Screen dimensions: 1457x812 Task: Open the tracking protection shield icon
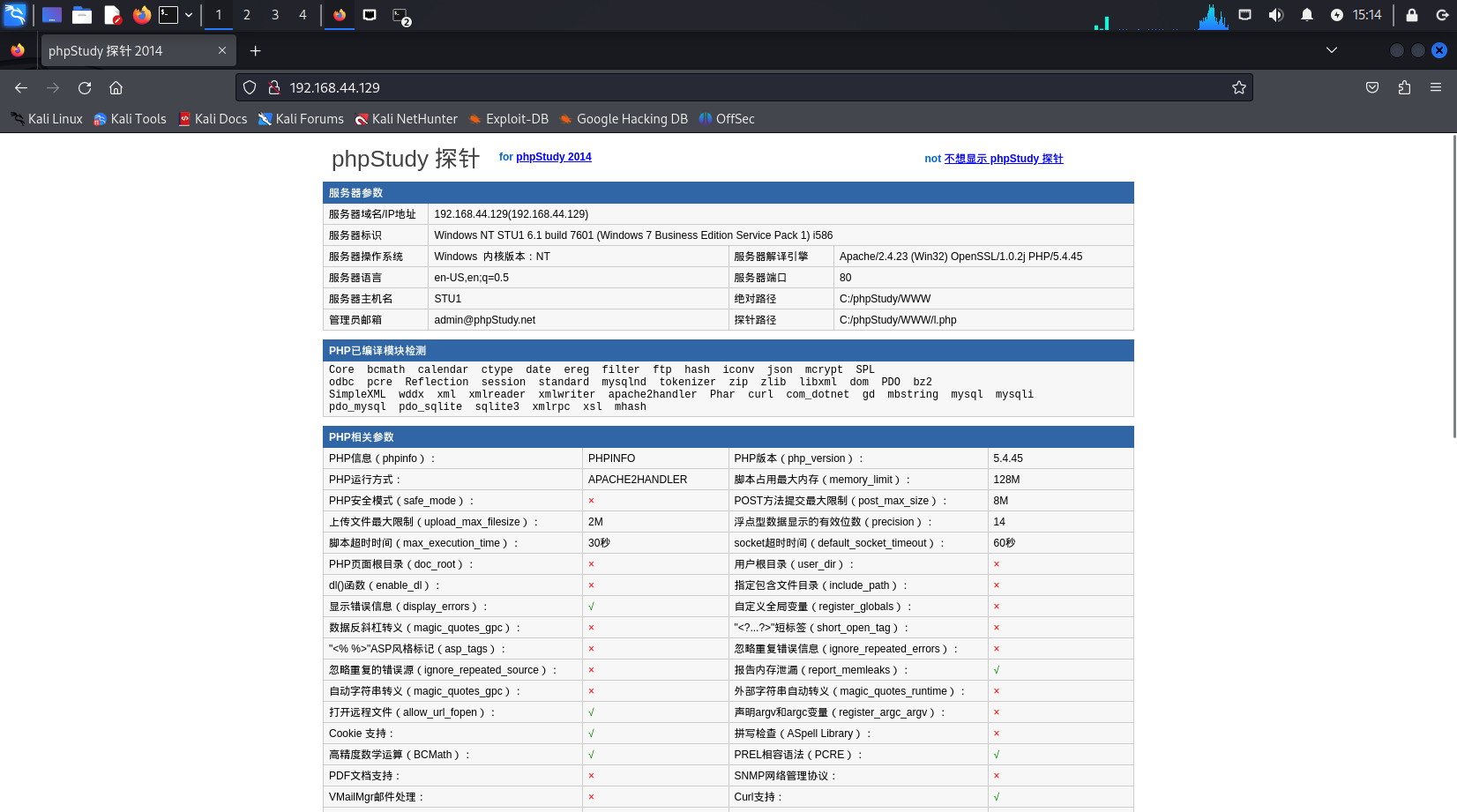pyautogui.click(x=250, y=87)
